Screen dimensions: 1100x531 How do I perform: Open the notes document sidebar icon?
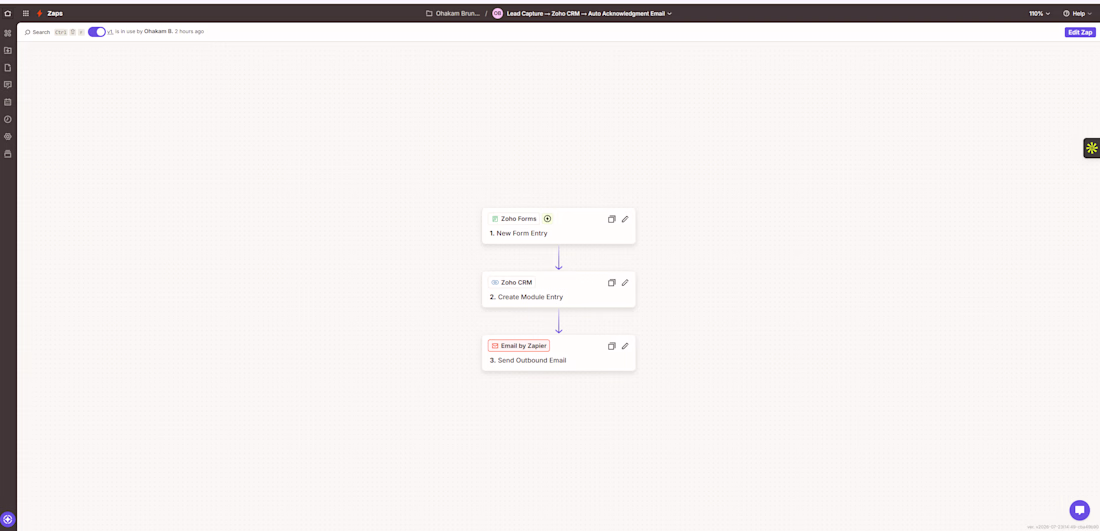8,67
